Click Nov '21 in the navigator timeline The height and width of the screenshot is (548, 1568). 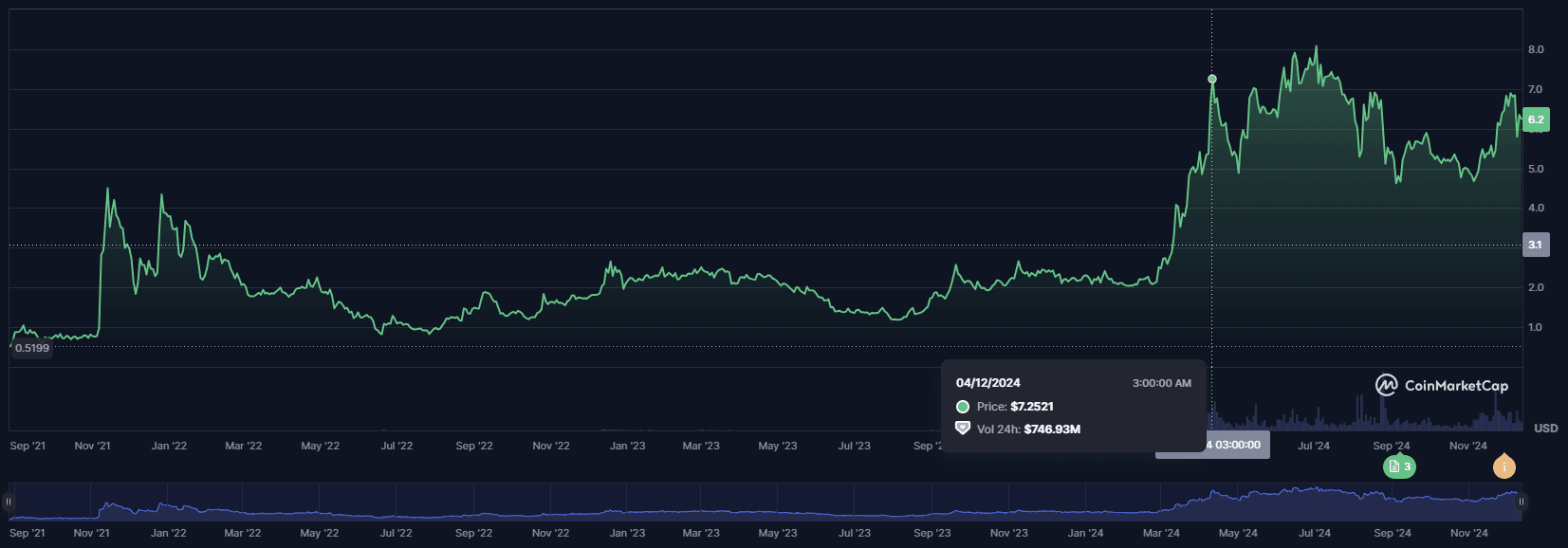[x=91, y=533]
